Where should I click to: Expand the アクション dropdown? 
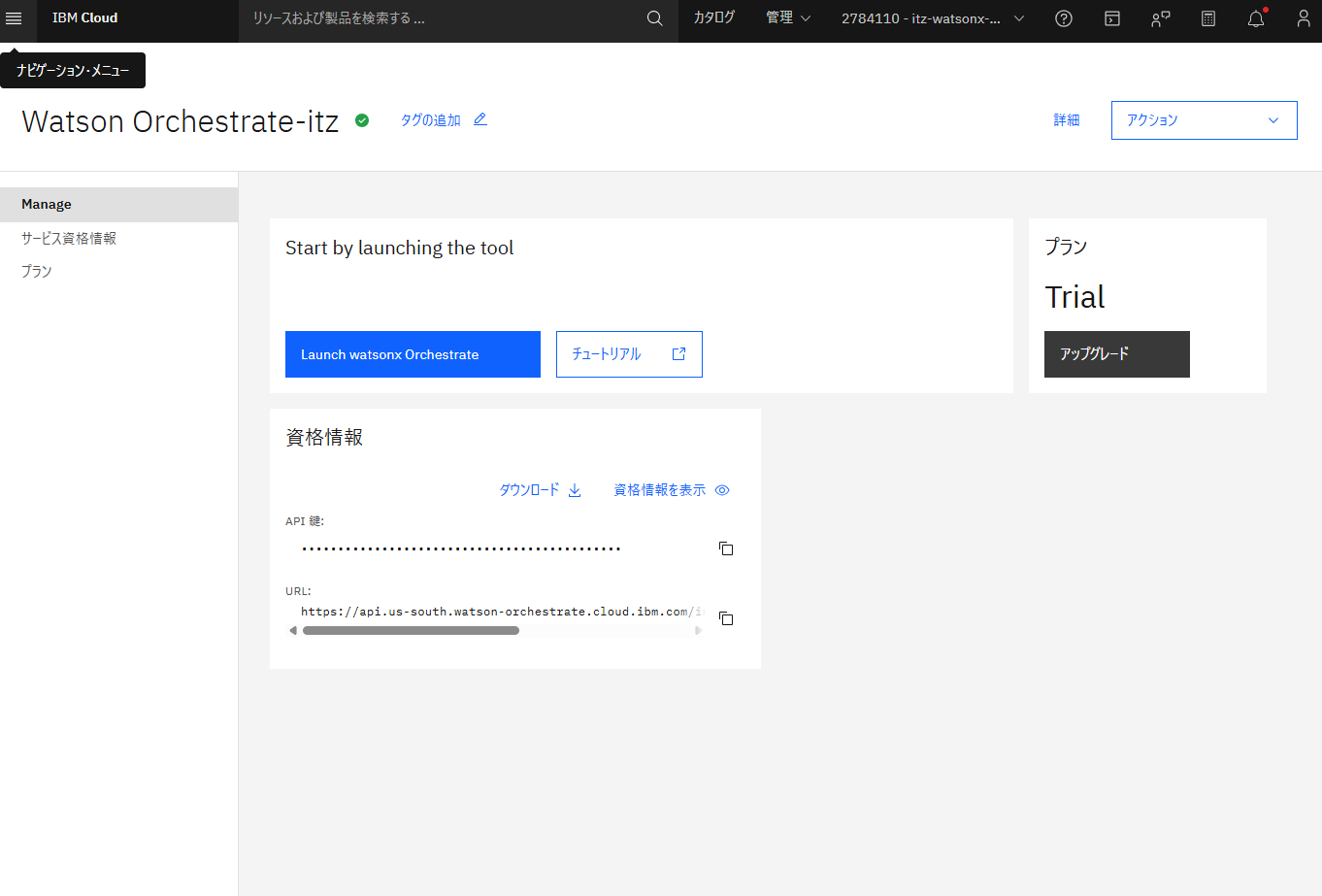(x=1205, y=120)
